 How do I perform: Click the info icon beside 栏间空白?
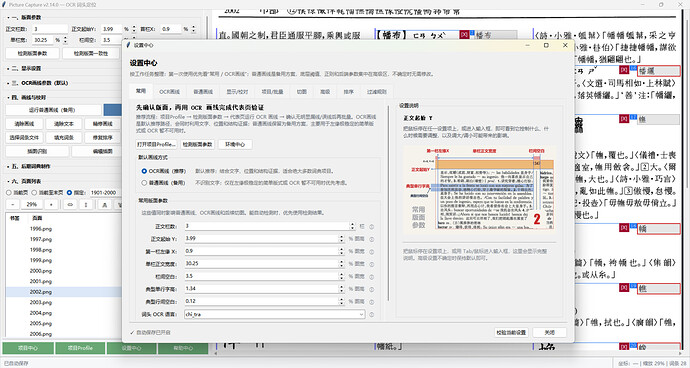point(371,276)
